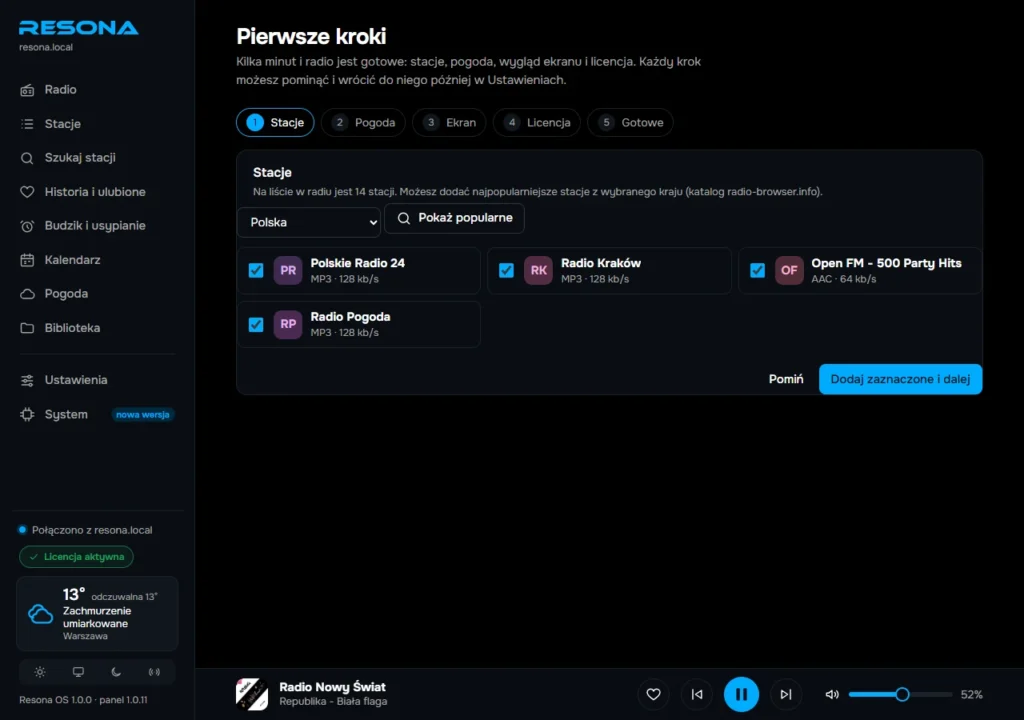Open the Polska country dropdown

[309, 222]
